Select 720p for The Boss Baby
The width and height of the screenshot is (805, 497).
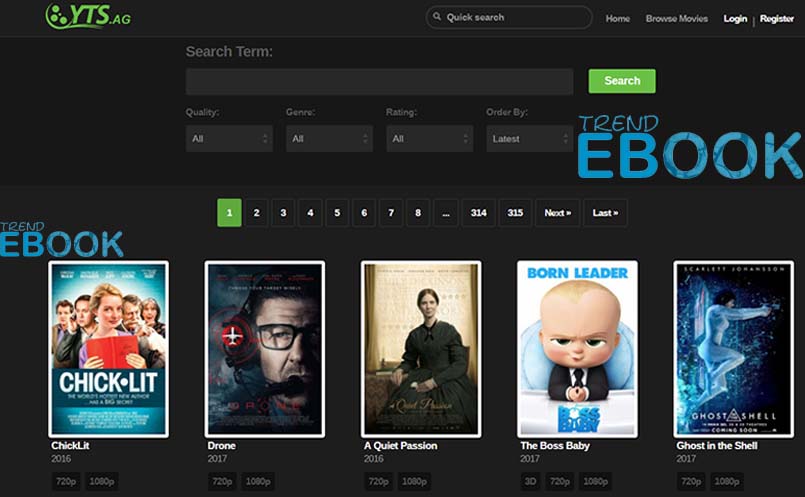pyautogui.click(x=560, y=481)
